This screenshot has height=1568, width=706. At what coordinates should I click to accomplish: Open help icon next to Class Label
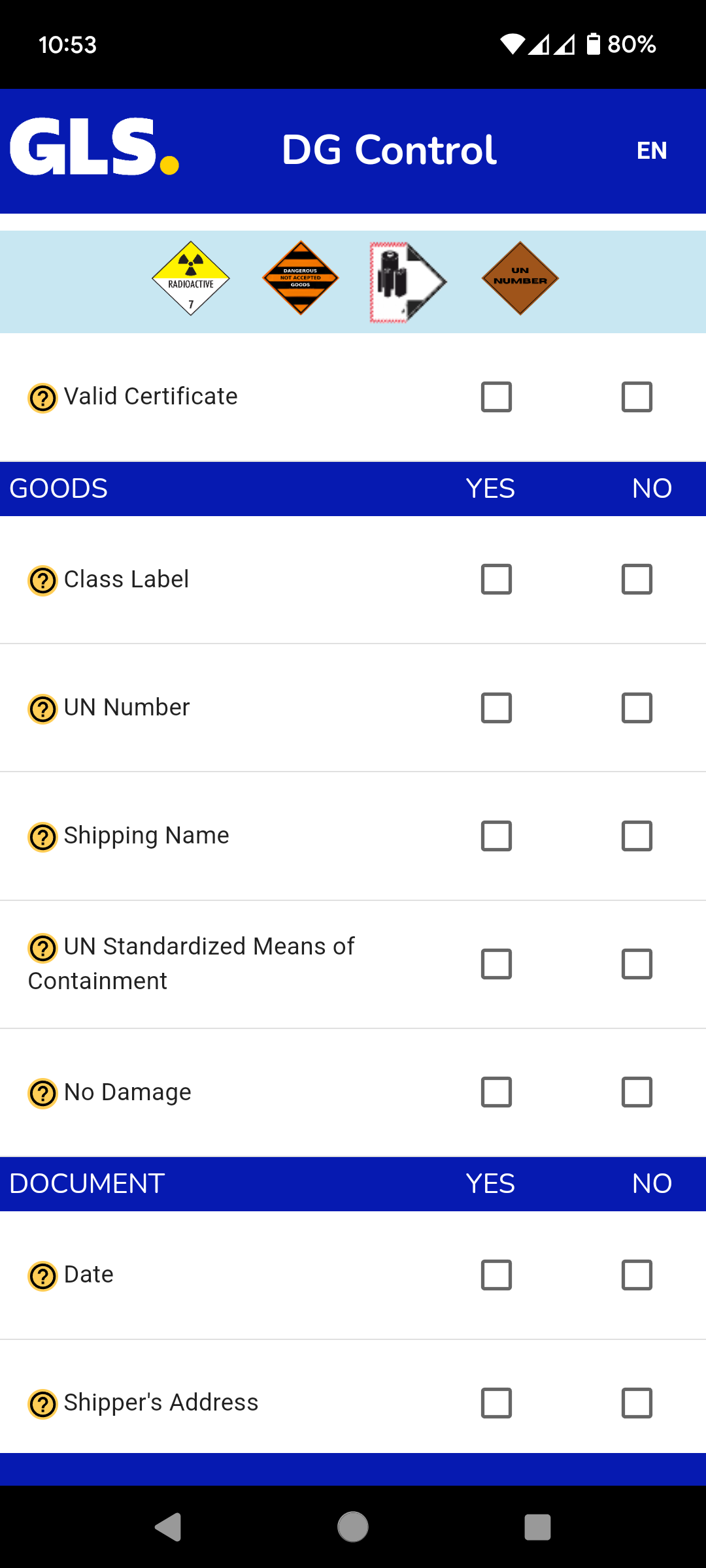[43, 580]
